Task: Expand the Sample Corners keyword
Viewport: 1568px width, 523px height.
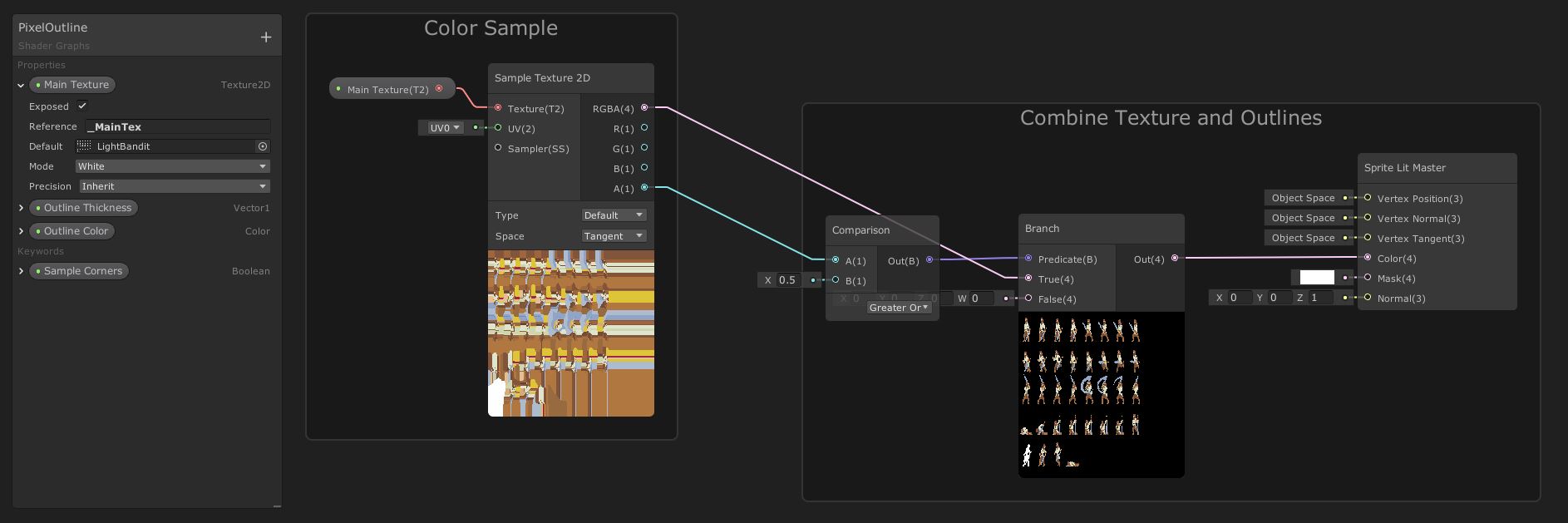Action: (21, 271)
